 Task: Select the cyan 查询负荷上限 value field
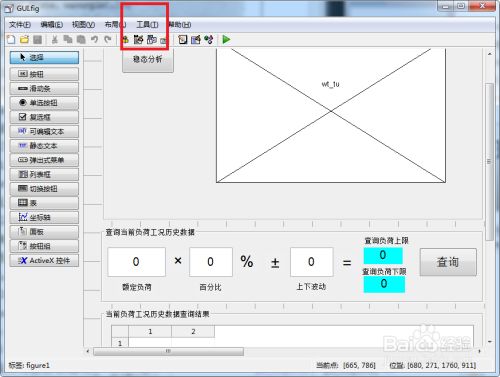click(x=383, y=255)
